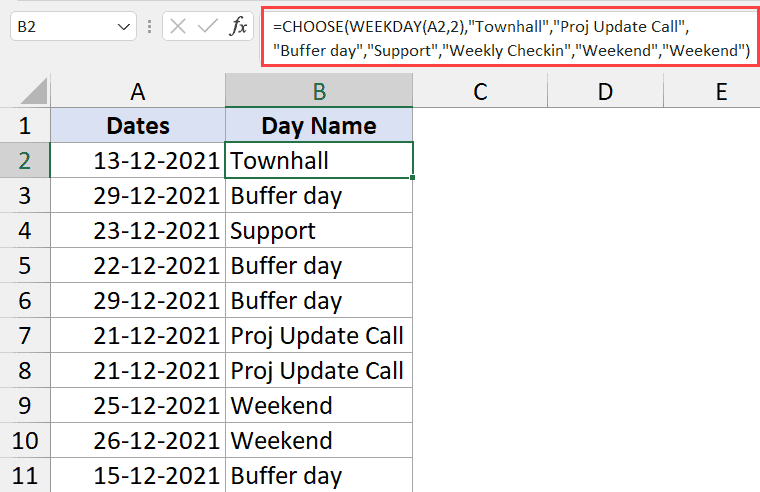Image resolution: width=760 pixels, height=492 pixels.
Task: Select column C header
Action: point(480,92)
